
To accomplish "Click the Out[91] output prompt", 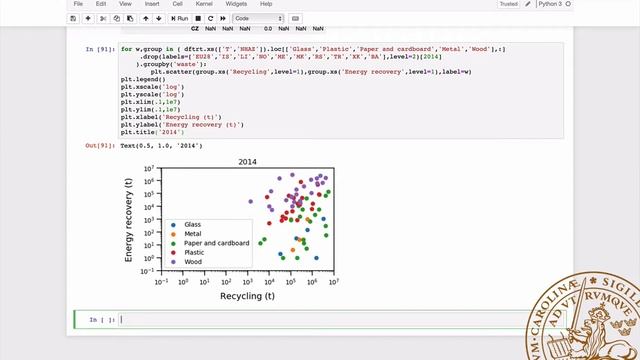I will click(100, 146).
